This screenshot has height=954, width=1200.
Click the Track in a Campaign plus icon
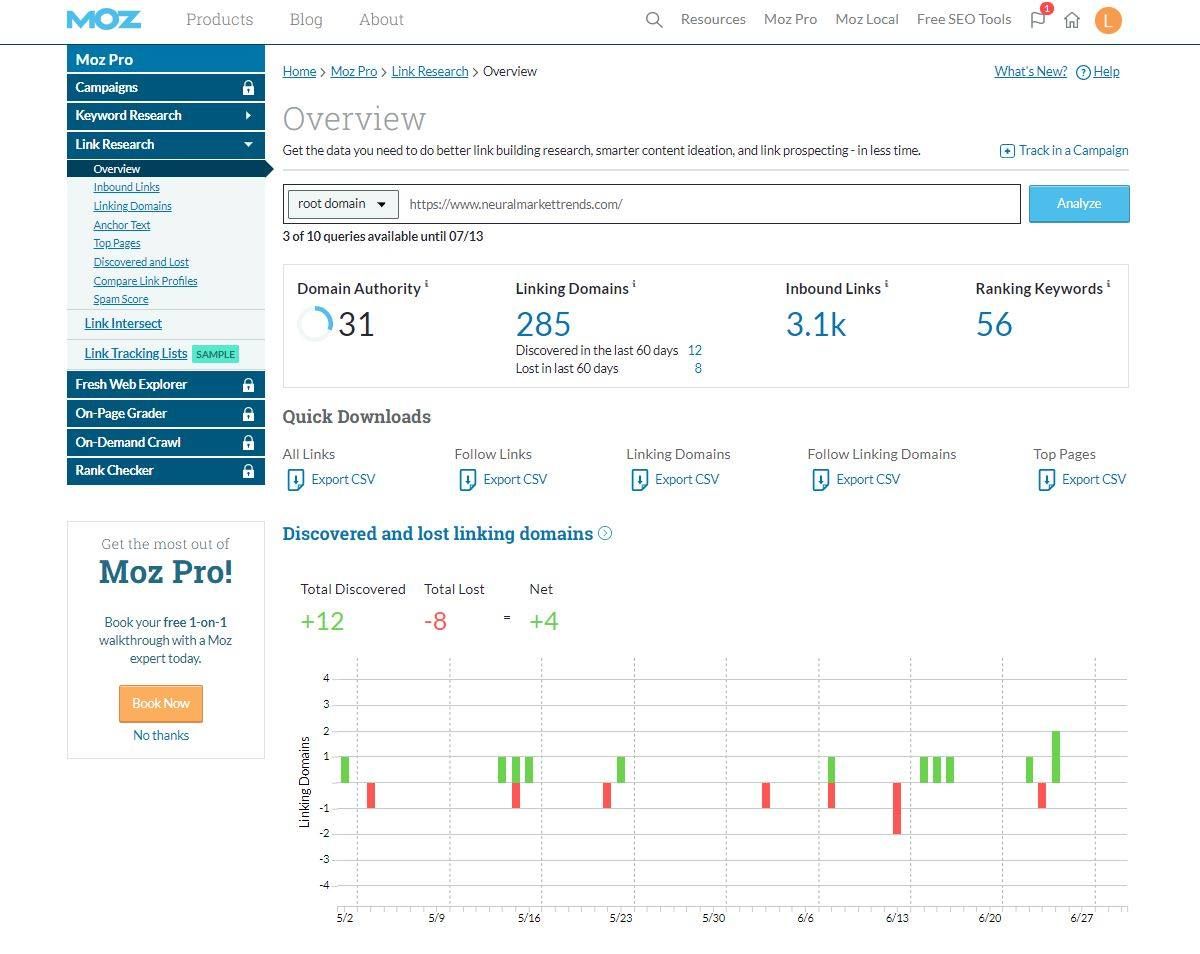click(1007, 151)
